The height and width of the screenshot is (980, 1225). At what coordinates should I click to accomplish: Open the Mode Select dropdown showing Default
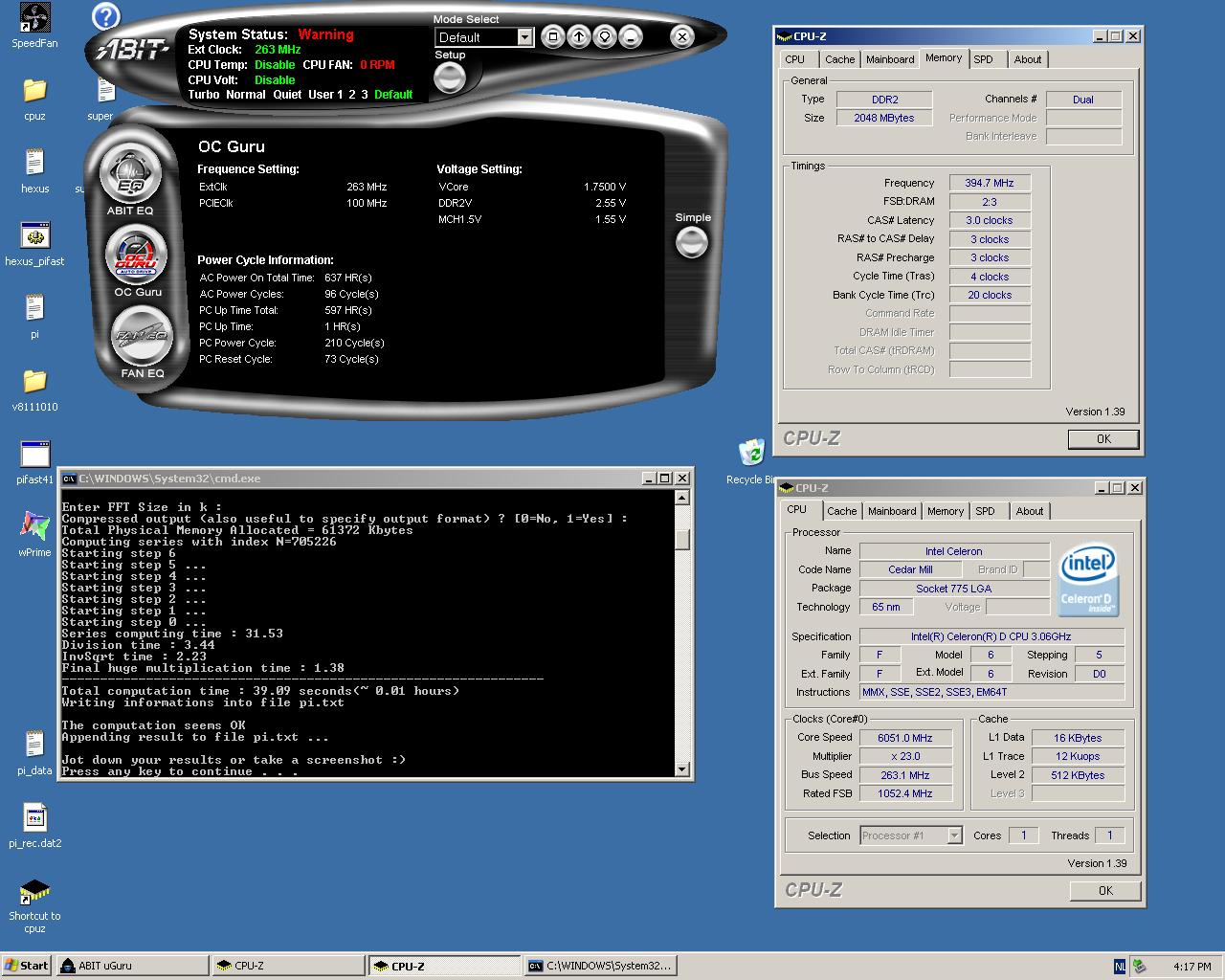coord(484,37)
